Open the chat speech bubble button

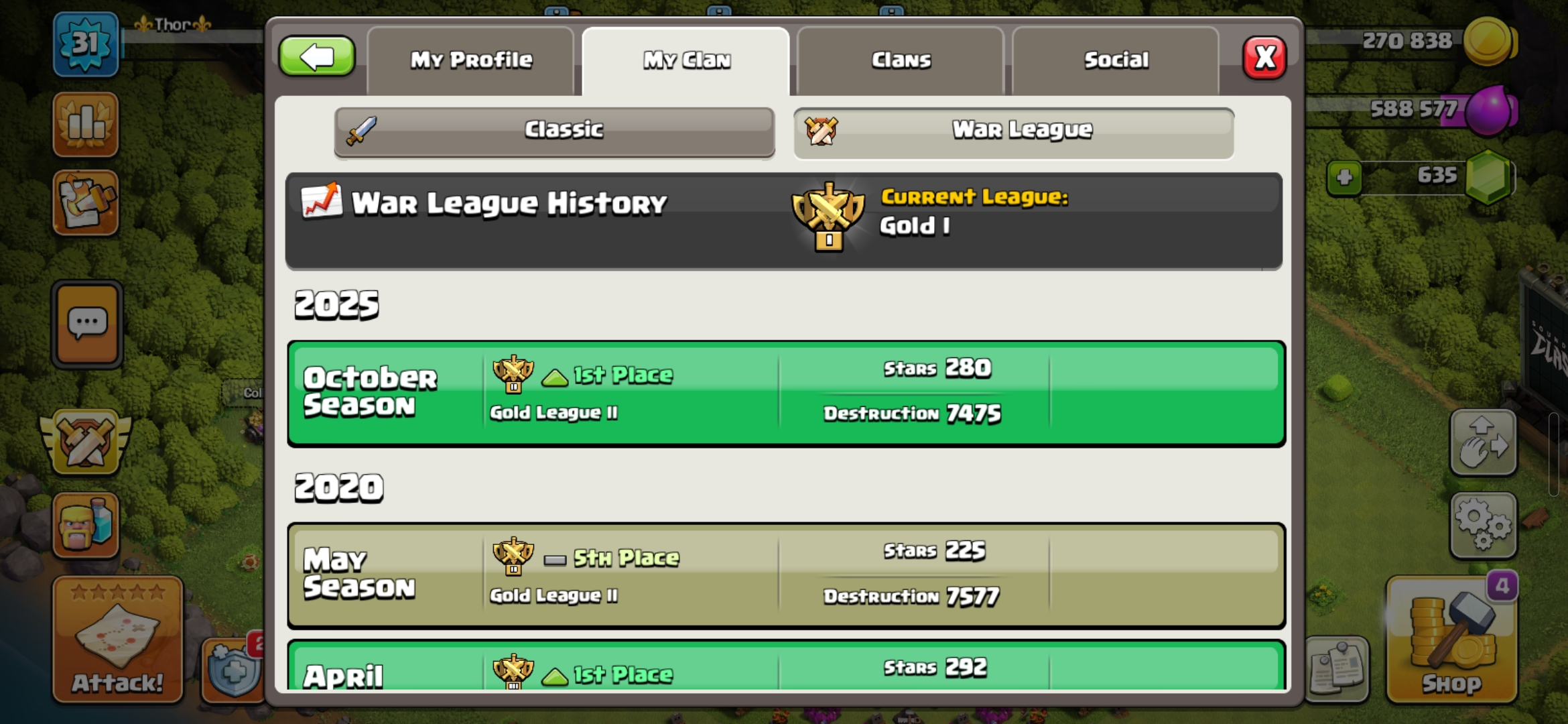tap(87, 325)
